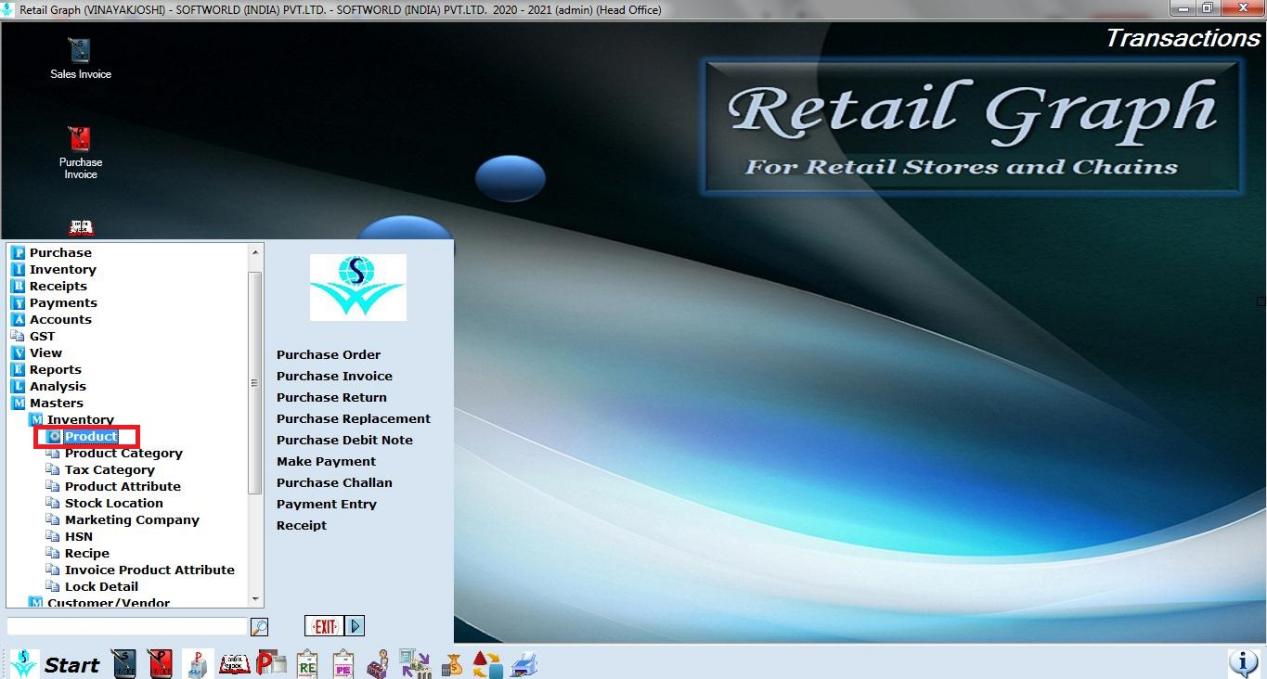Open the Product Attribute tree item
The height and width of the screenshot is (679, 1267).
point(122,487)
